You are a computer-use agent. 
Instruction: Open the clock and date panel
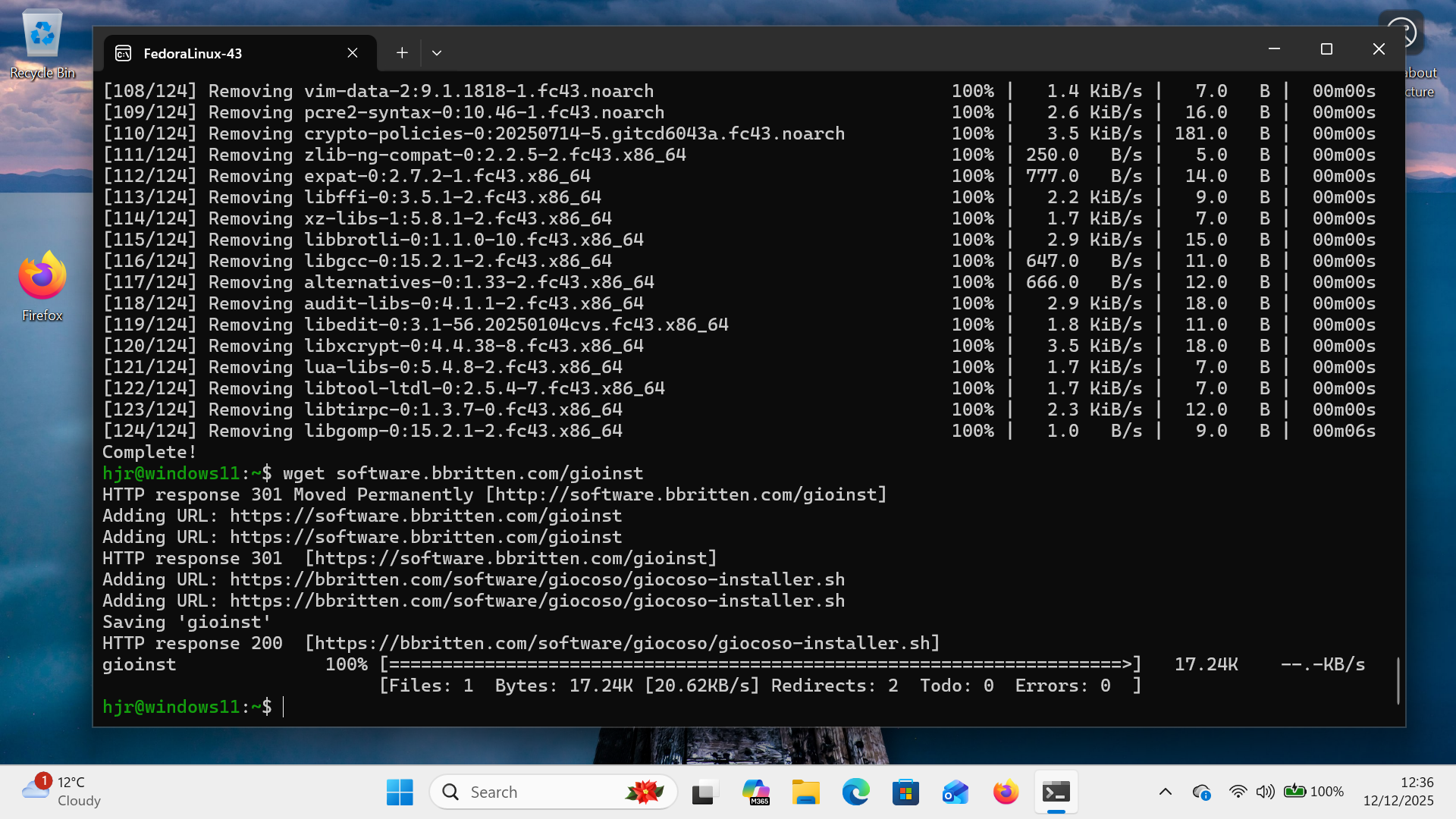(1398, 792)
